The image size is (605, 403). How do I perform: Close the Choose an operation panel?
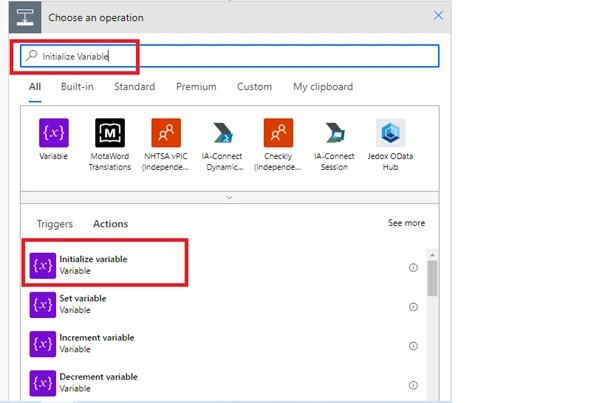point(438,15)
